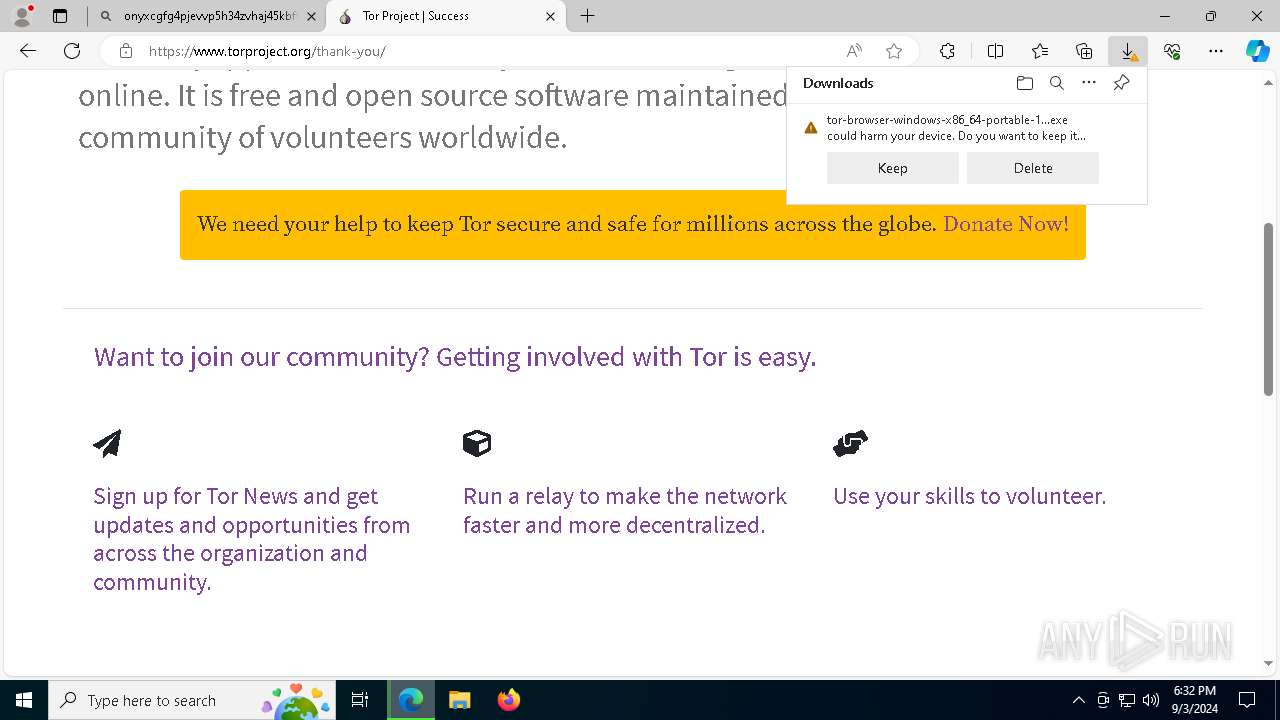Toggle the split screen icon
The width and height of the screenshot is (1280, 720).
(995, 51)
